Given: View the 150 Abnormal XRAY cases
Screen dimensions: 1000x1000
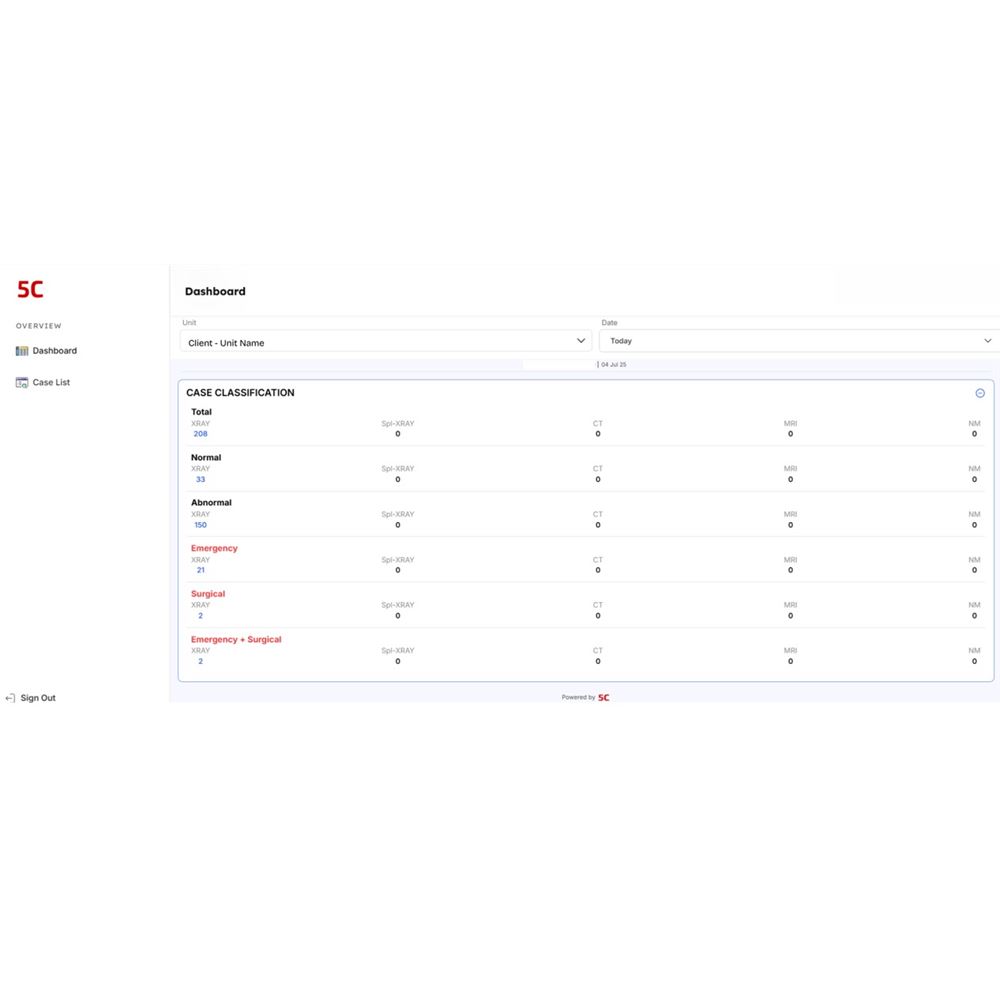Looking at the screenshot, I should click(x=201, y=525).
